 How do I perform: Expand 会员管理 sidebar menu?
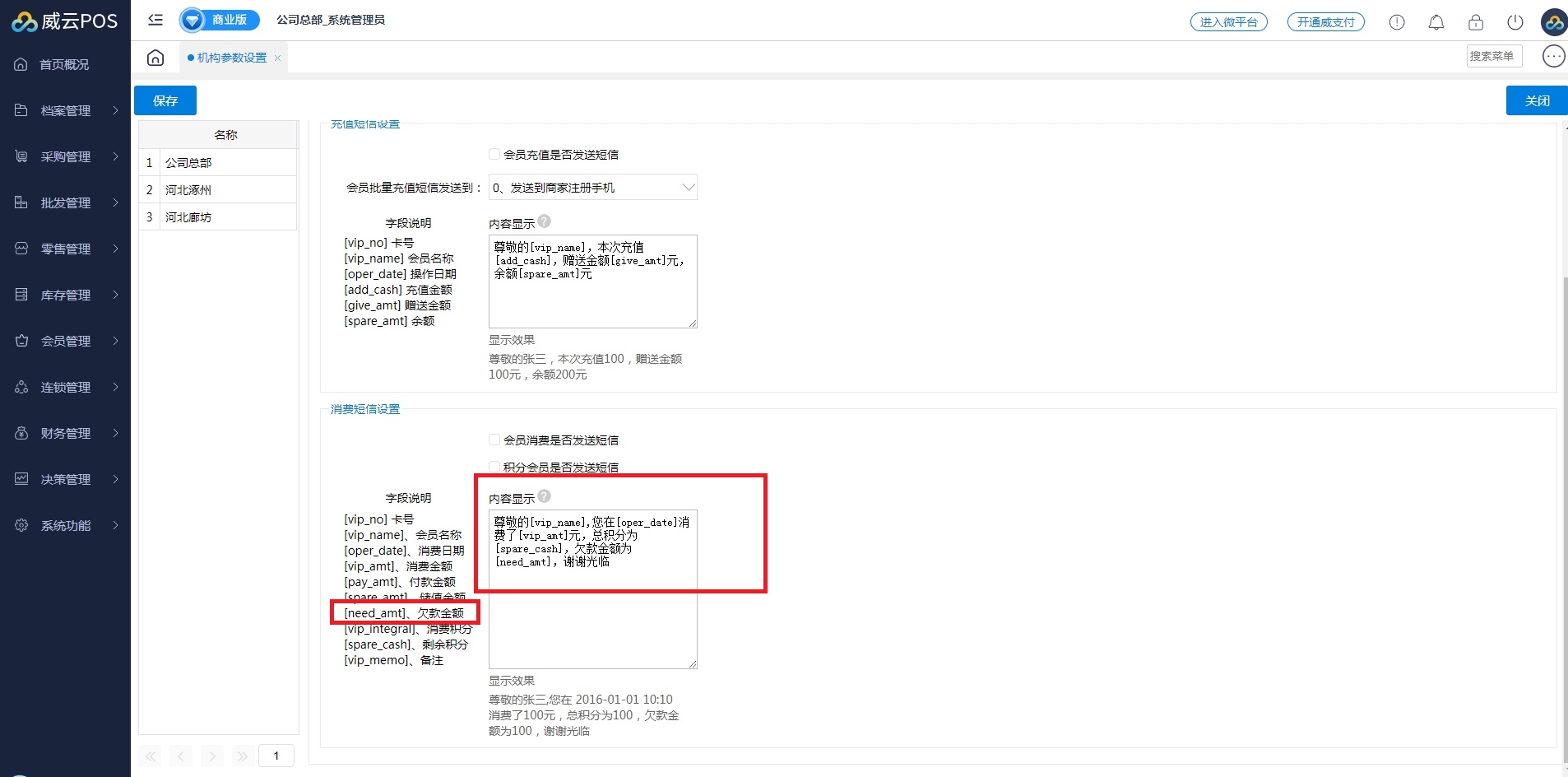pyautogui.click(x=66, y=341)
